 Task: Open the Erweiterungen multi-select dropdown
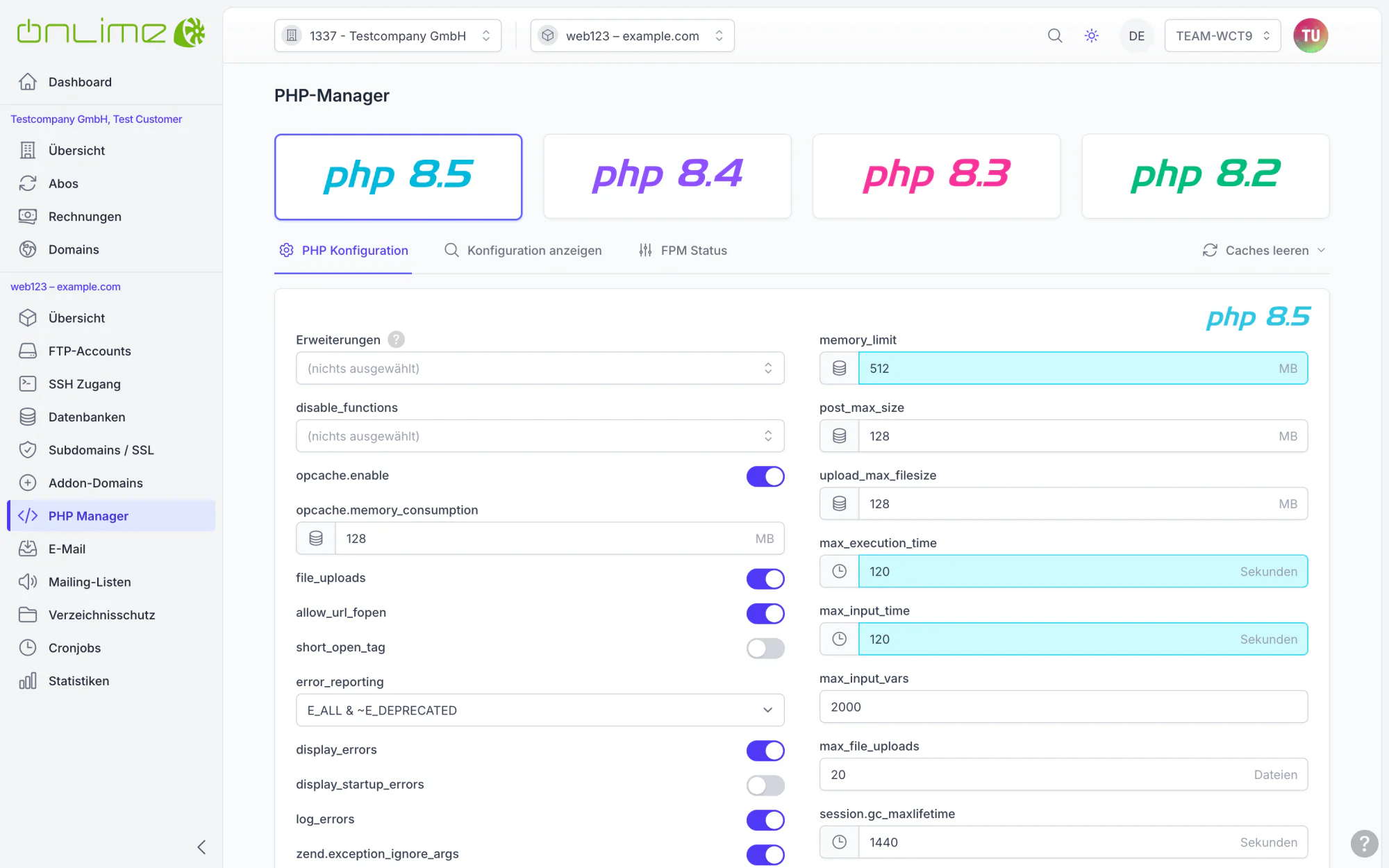click(x=540, y=369)
